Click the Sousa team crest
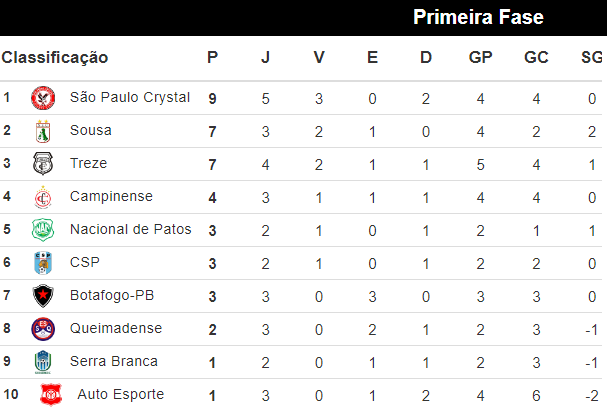The image size is (607, 413). [43, 131]
